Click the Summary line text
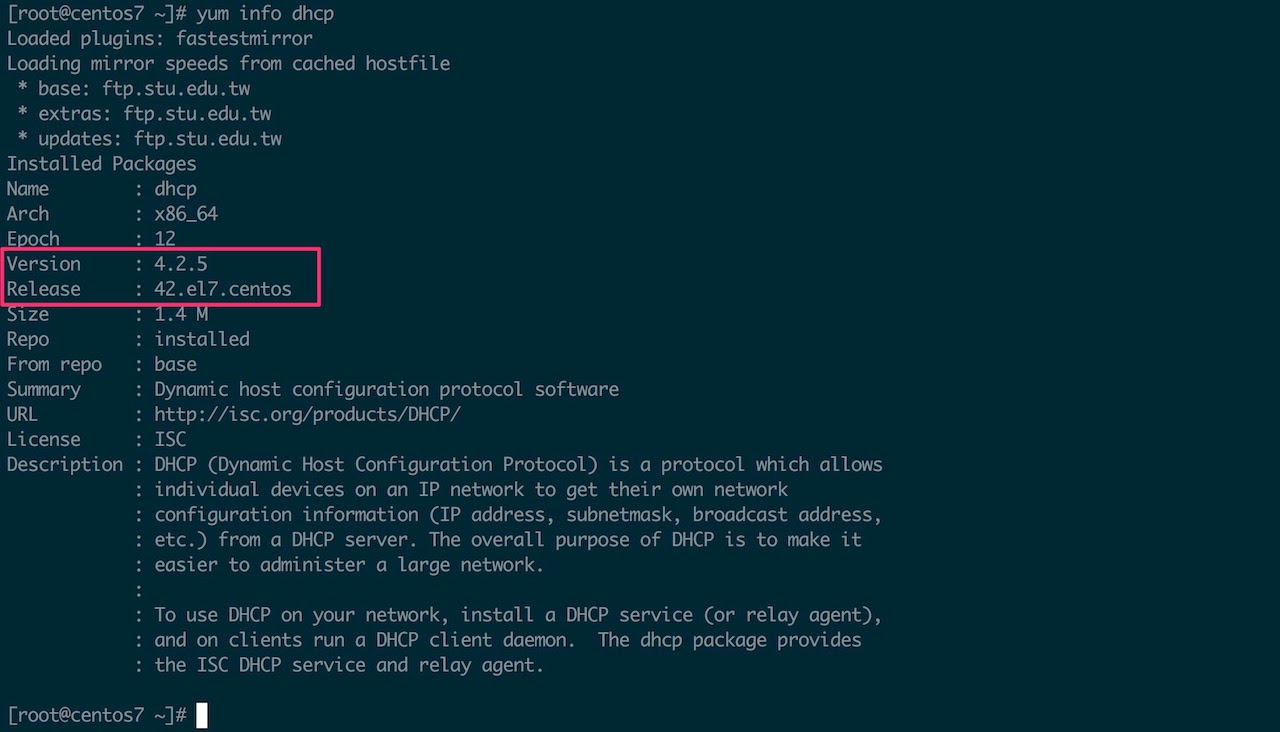This screenshot has height=732, width=1280. tap(386, 389)
